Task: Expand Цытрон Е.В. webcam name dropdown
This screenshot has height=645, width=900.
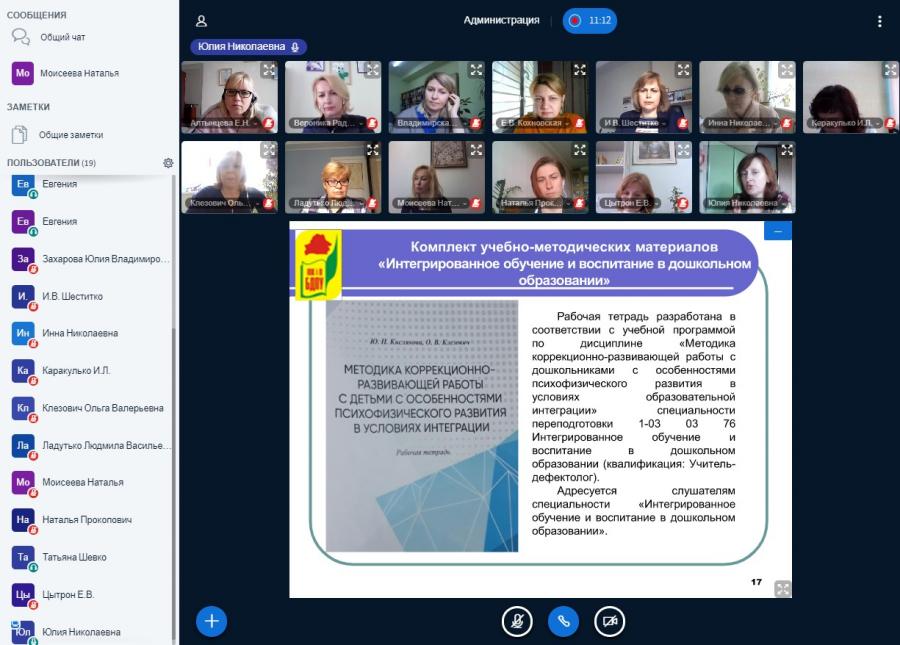Action: pos(631,203)
